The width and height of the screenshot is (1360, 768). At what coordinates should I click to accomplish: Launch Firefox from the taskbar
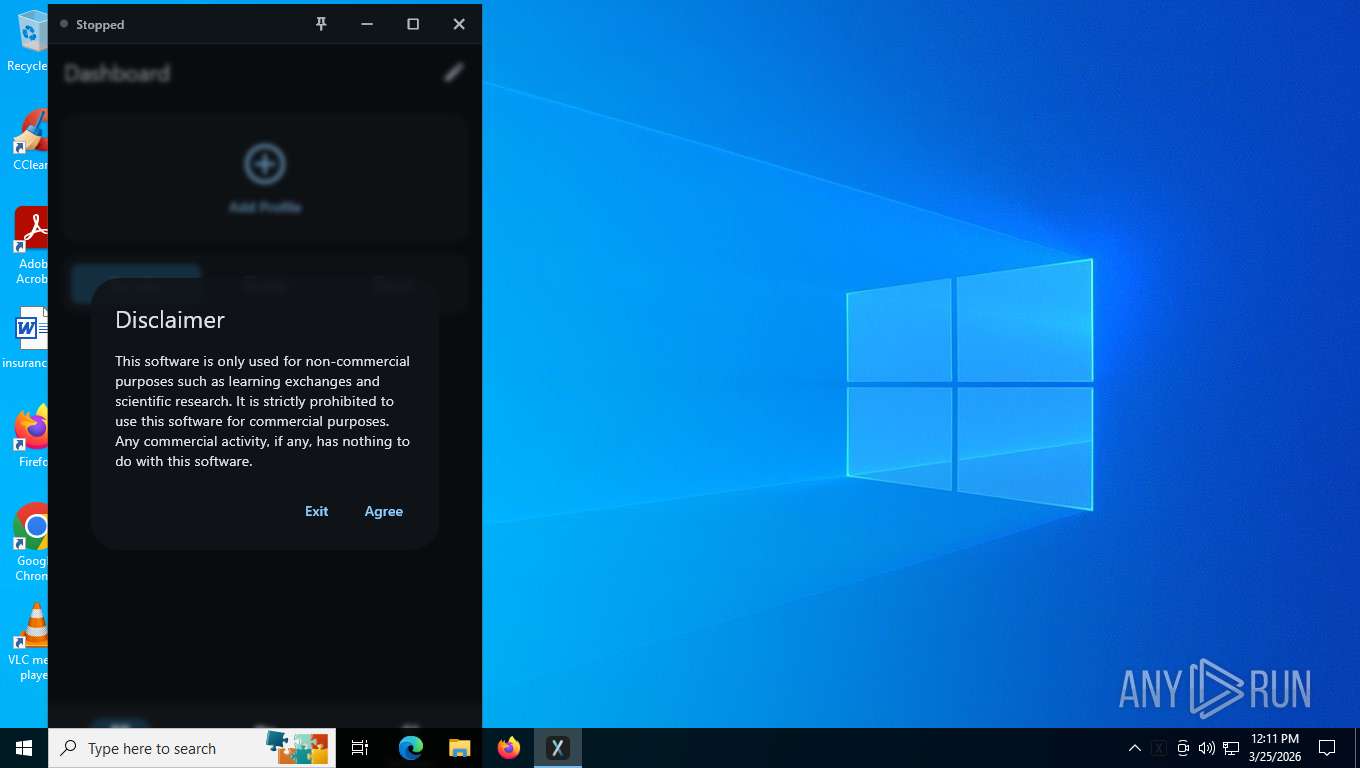point(509,748)
